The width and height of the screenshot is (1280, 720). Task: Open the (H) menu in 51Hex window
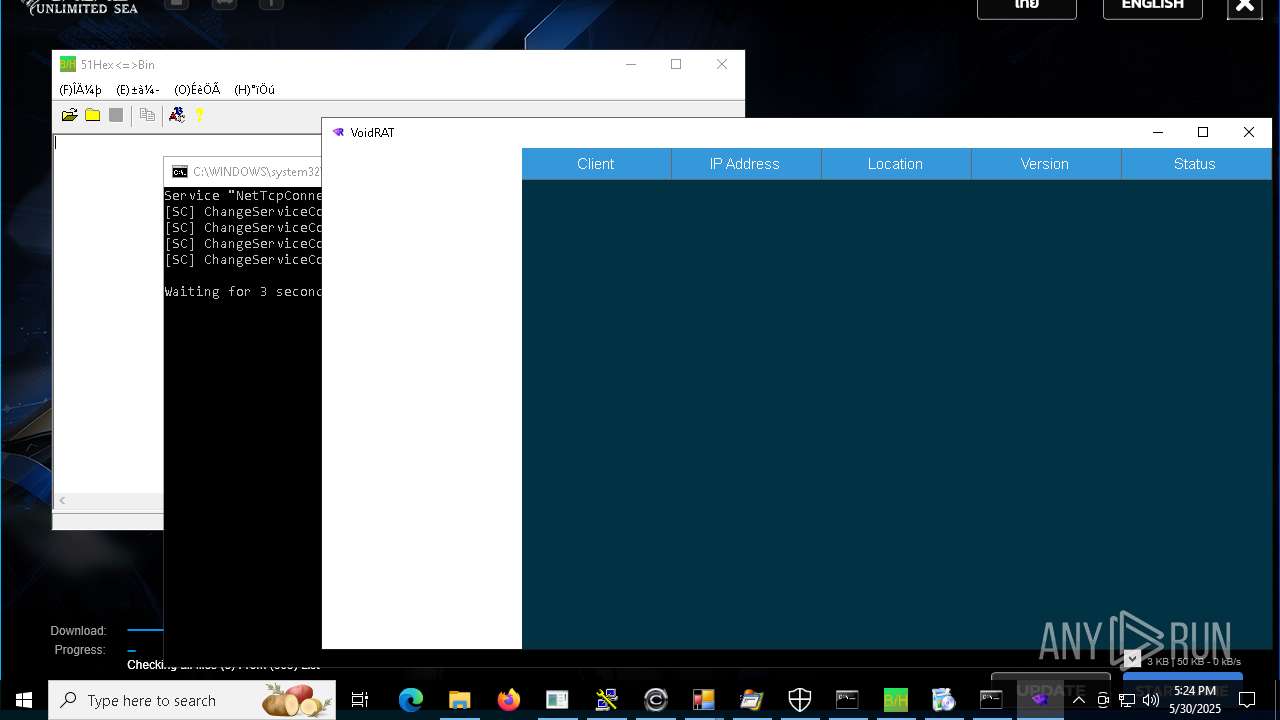[x=254, y=90]
